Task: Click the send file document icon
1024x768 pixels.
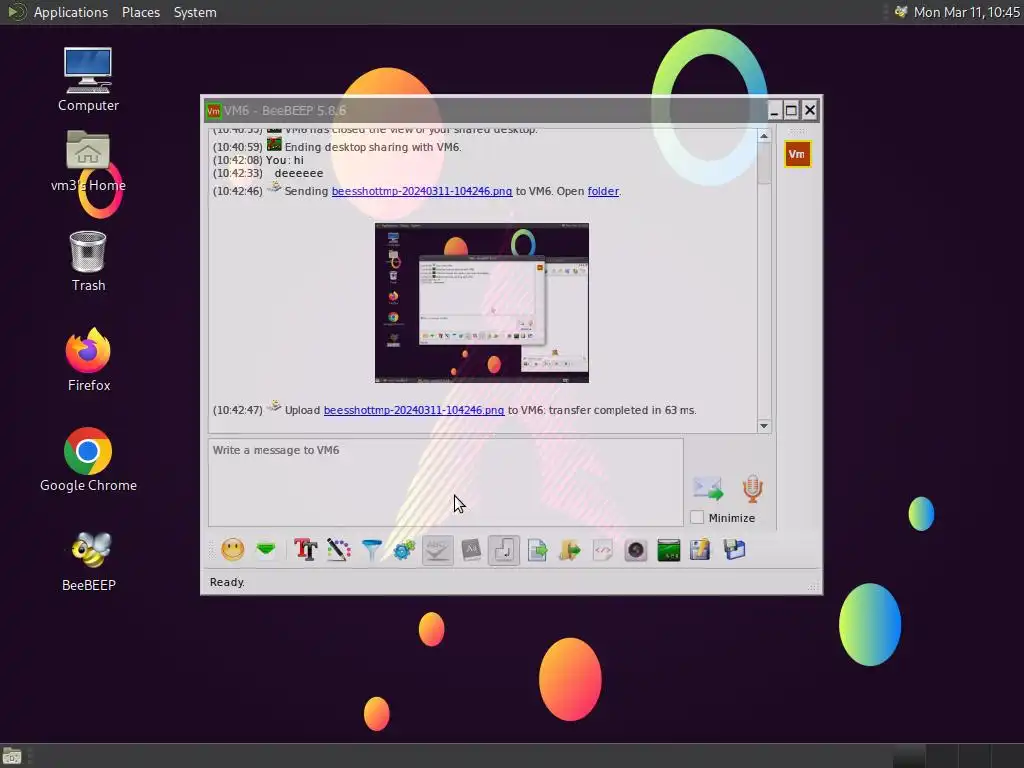Action: tap(537, 550)
